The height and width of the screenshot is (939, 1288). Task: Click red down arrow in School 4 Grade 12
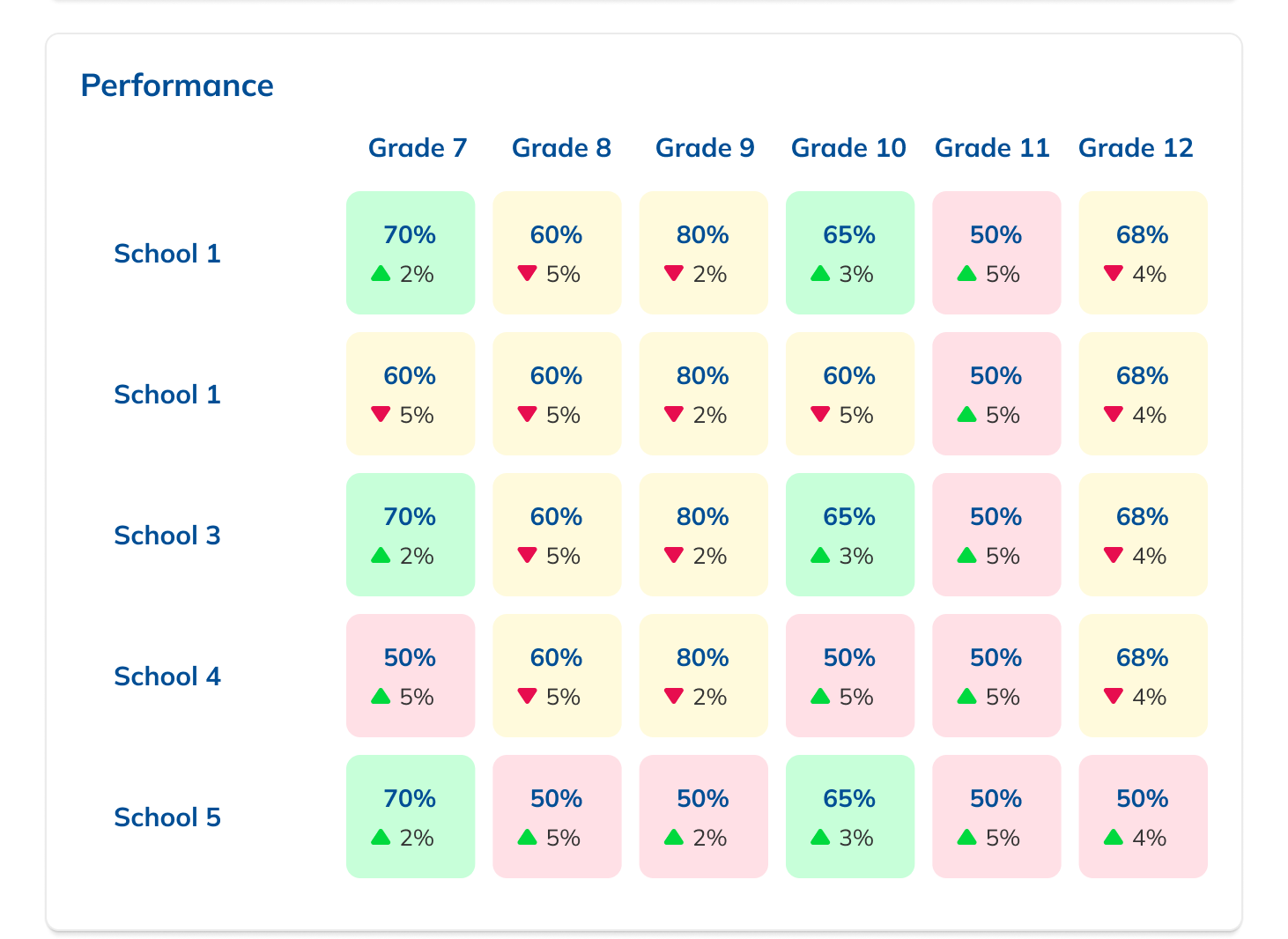pyautogui.click(x=1114, y=696)
